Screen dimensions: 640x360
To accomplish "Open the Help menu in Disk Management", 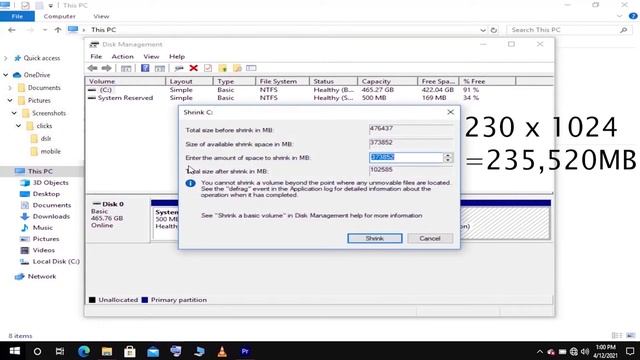I will (177, 57).
